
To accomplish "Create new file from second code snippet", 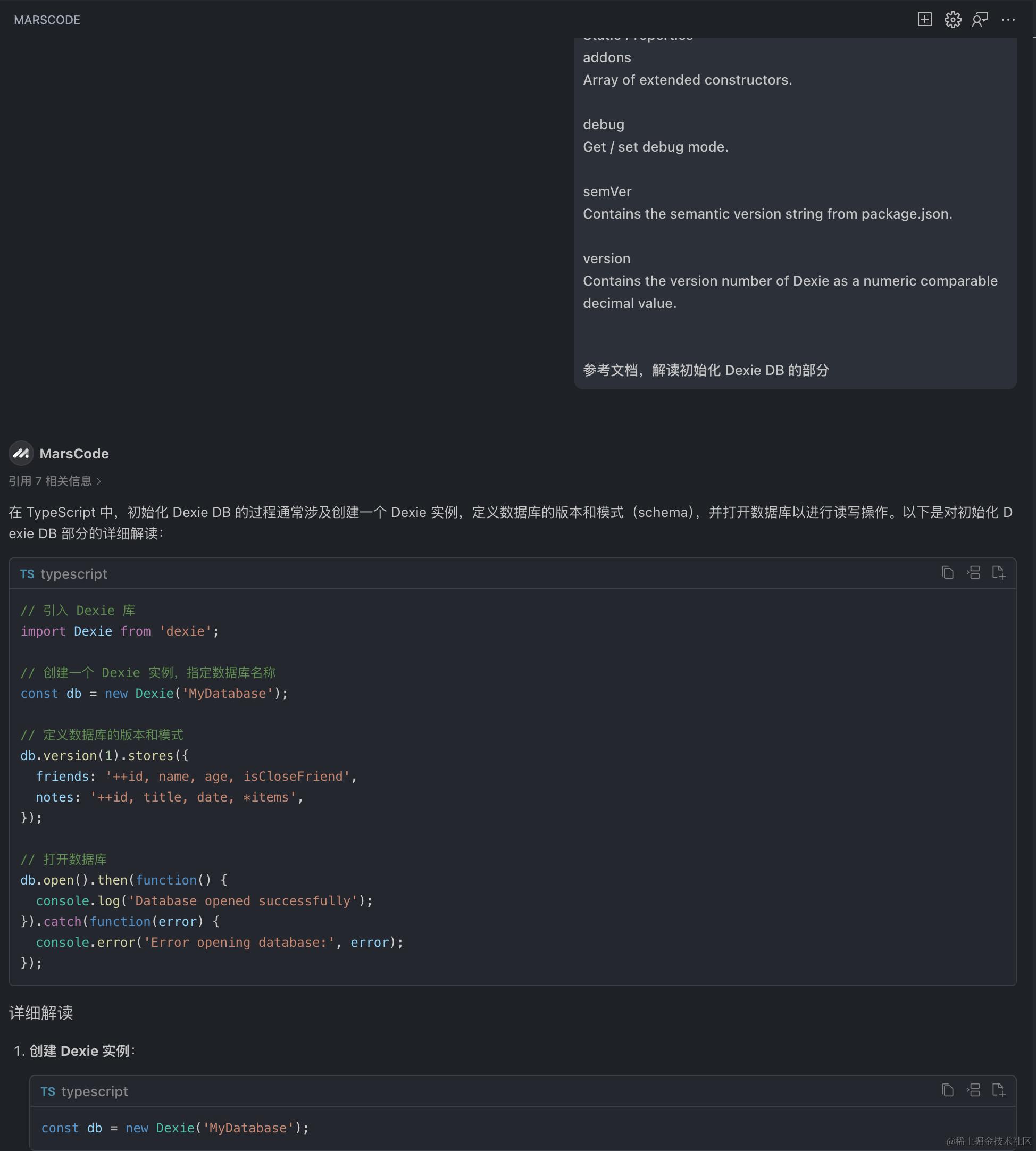I will [x=998, y=1090].
